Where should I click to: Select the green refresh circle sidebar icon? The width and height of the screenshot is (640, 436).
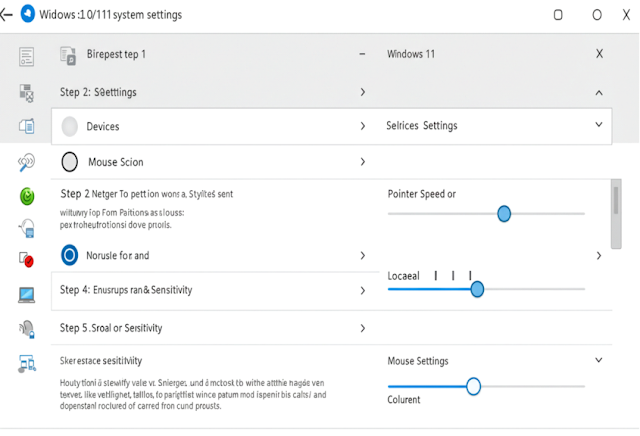[27, 196]
